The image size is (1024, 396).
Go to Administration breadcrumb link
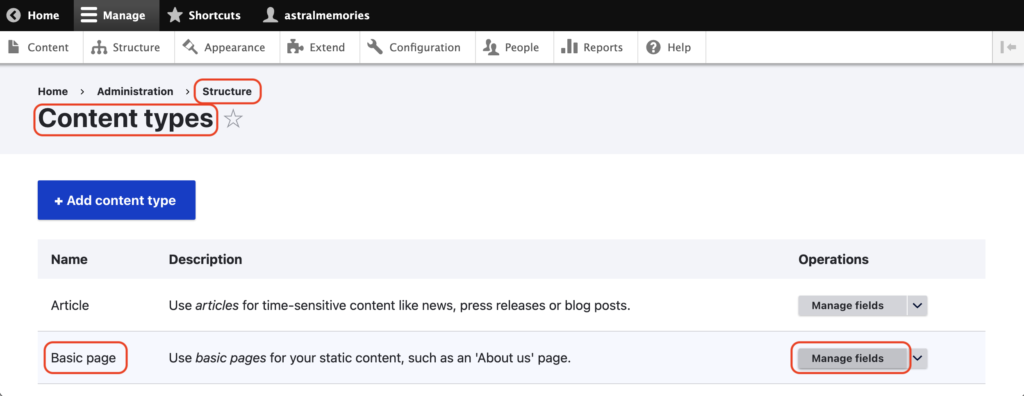pos(135,91)
